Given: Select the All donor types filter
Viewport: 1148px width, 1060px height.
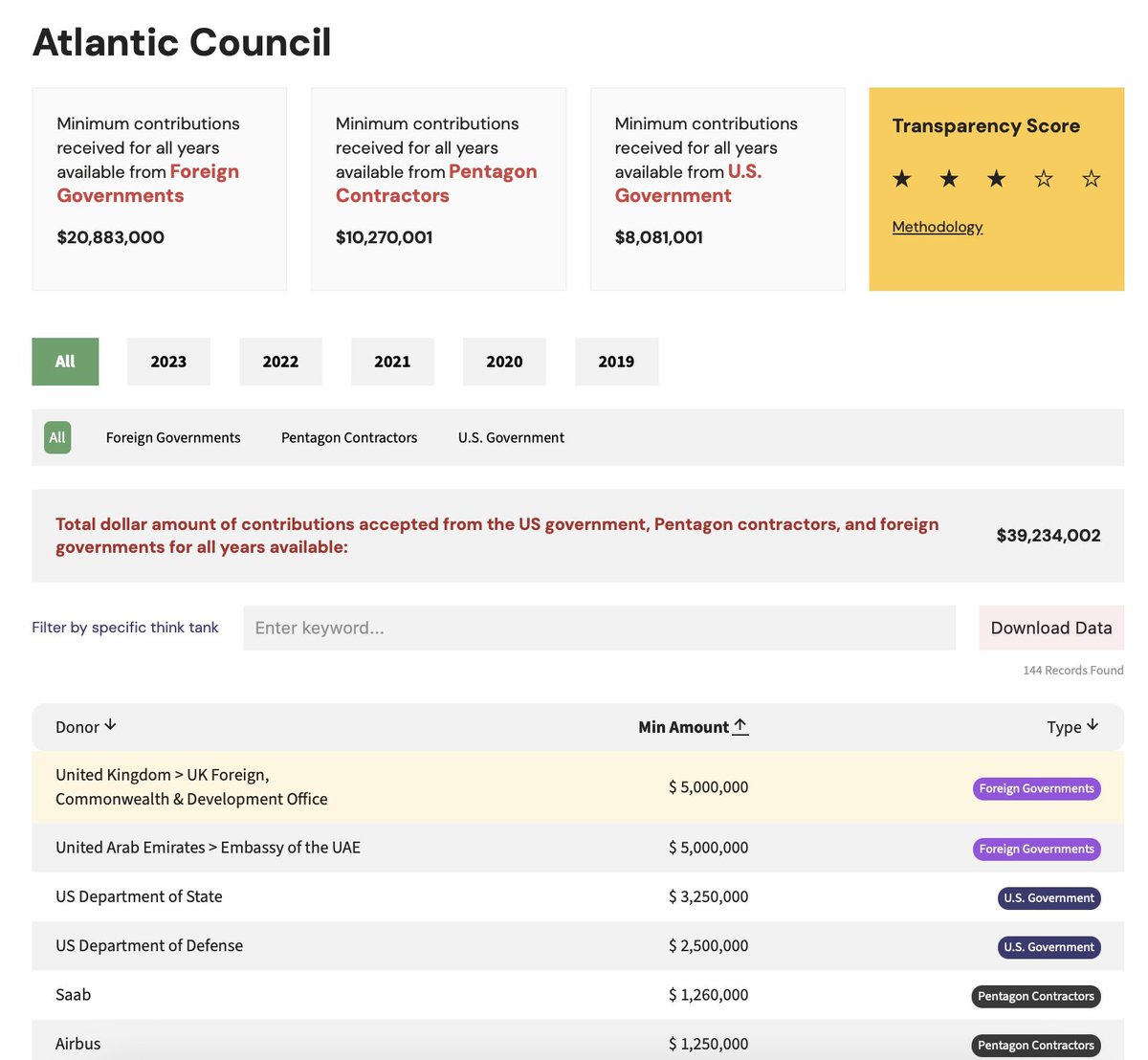Looking at the screenshot, I should coord(57,437).
